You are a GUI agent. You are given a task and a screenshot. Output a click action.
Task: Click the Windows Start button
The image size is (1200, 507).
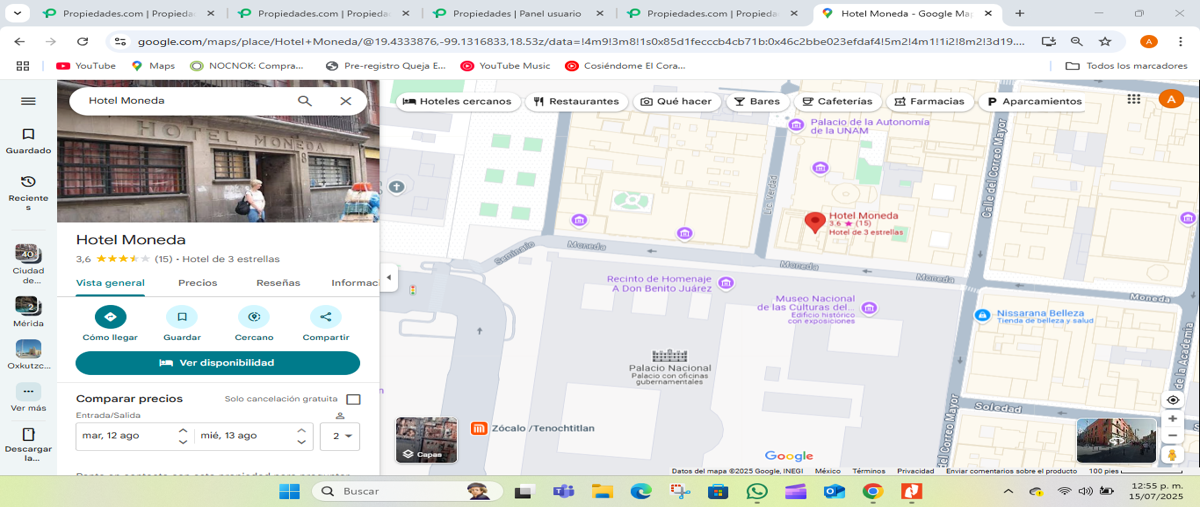[289, 491]
